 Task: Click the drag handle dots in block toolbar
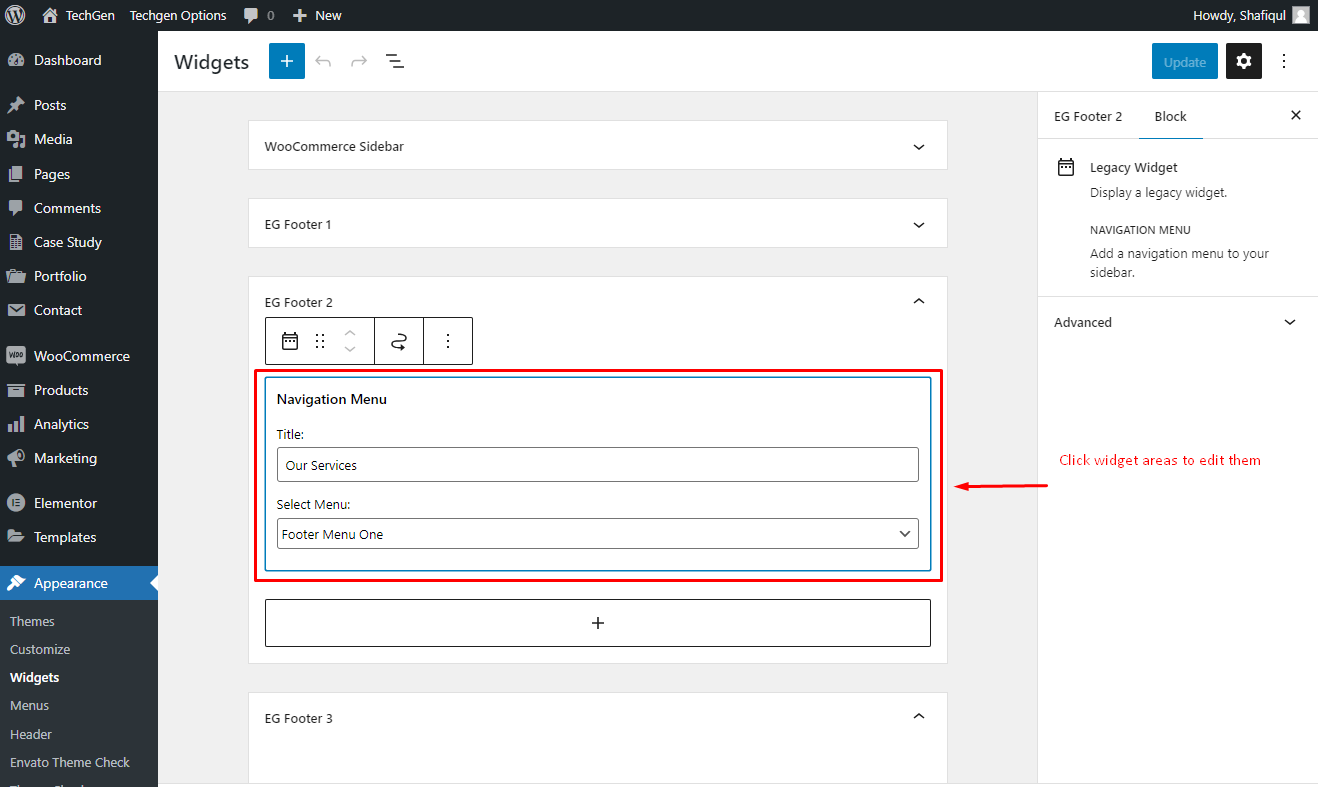click(x=320, y=341)
